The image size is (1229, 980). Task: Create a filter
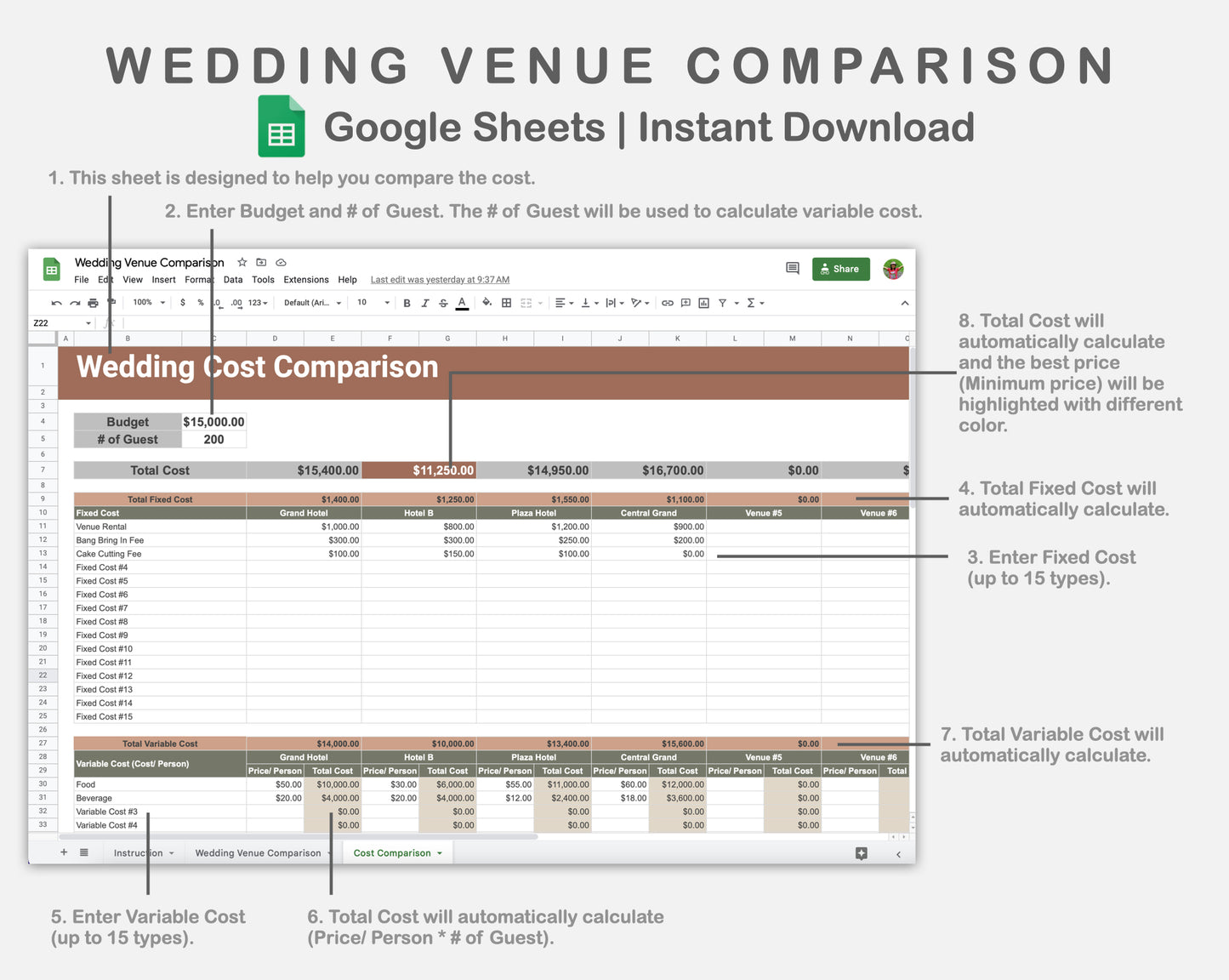pos(721,302)
